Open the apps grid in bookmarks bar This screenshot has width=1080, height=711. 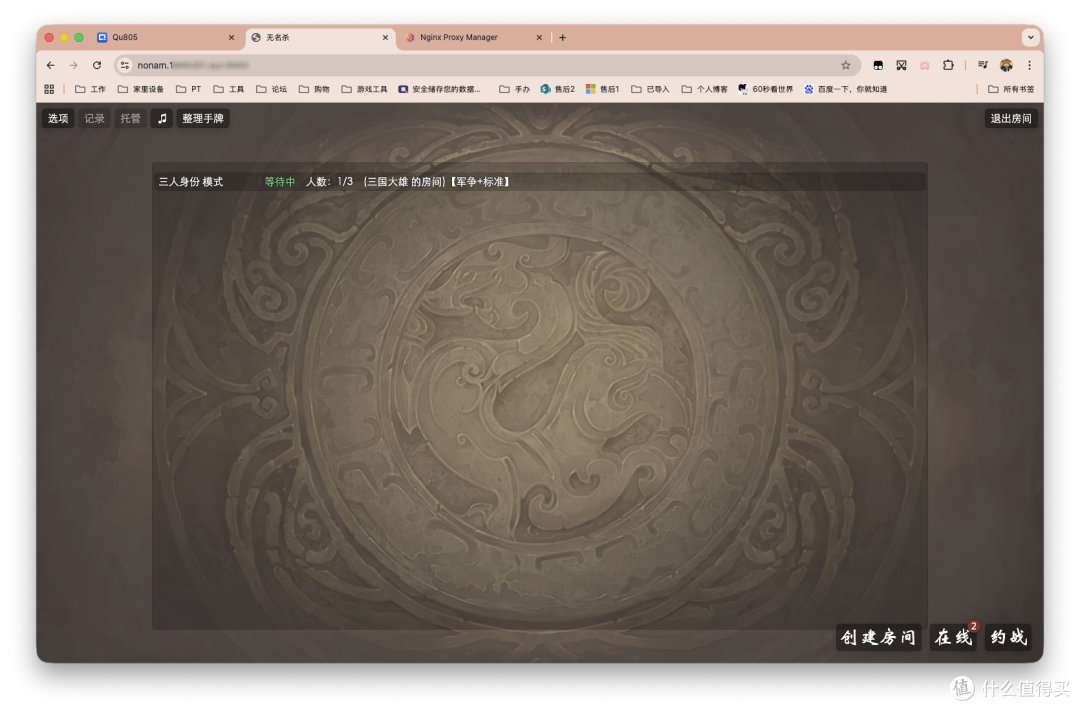(x=49, y=89)
